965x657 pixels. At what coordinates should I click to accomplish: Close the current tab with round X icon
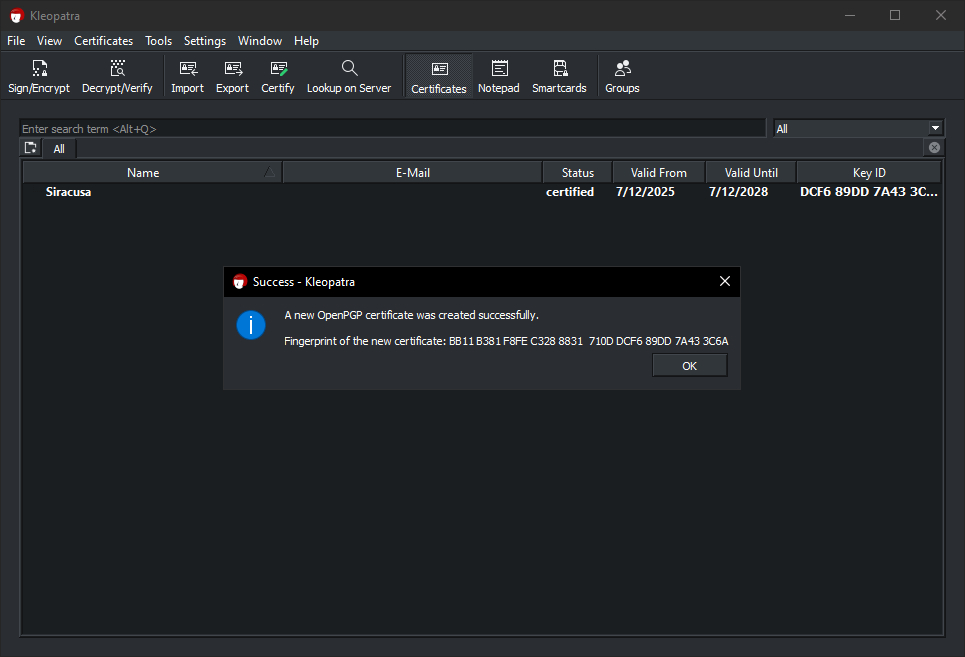pyautogui.click(x=934, y=148)
